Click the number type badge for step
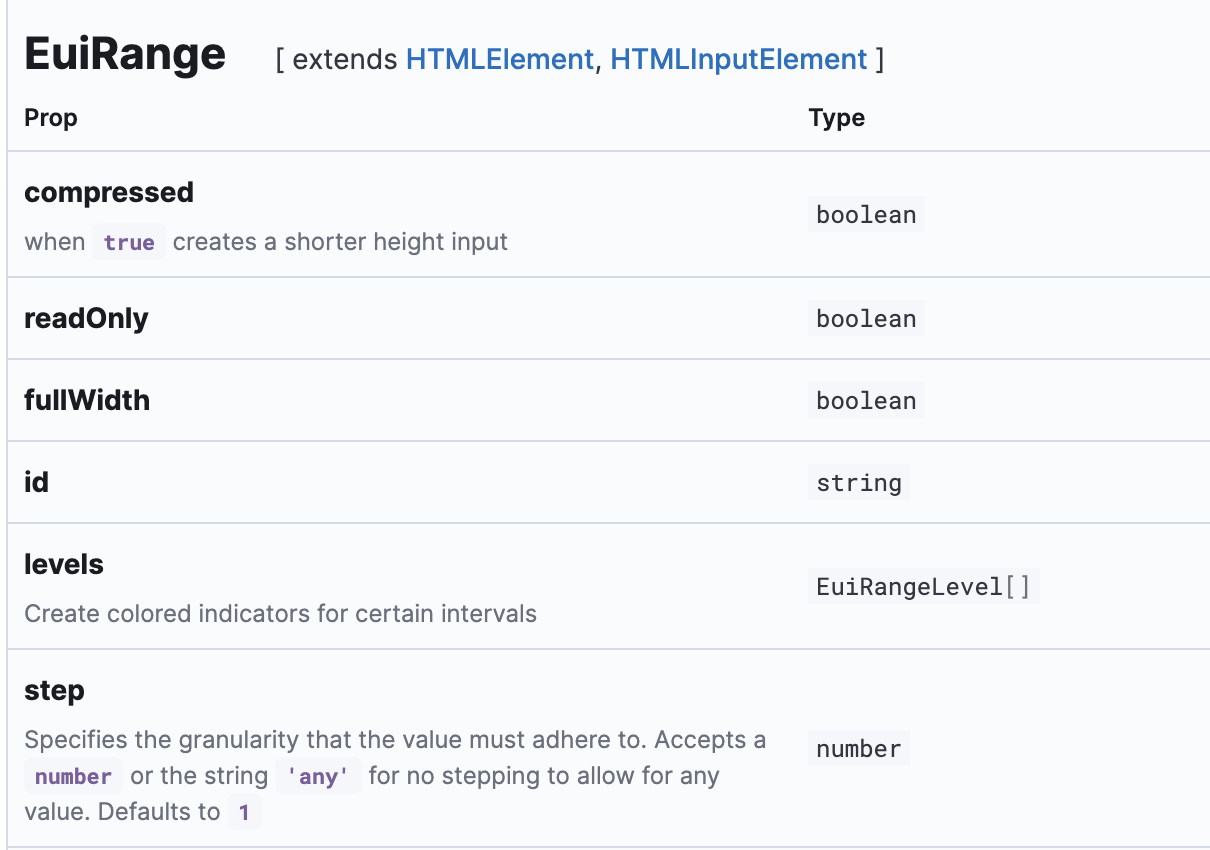This screenshot has height=850, width=1210. click(x=858, y=748)
